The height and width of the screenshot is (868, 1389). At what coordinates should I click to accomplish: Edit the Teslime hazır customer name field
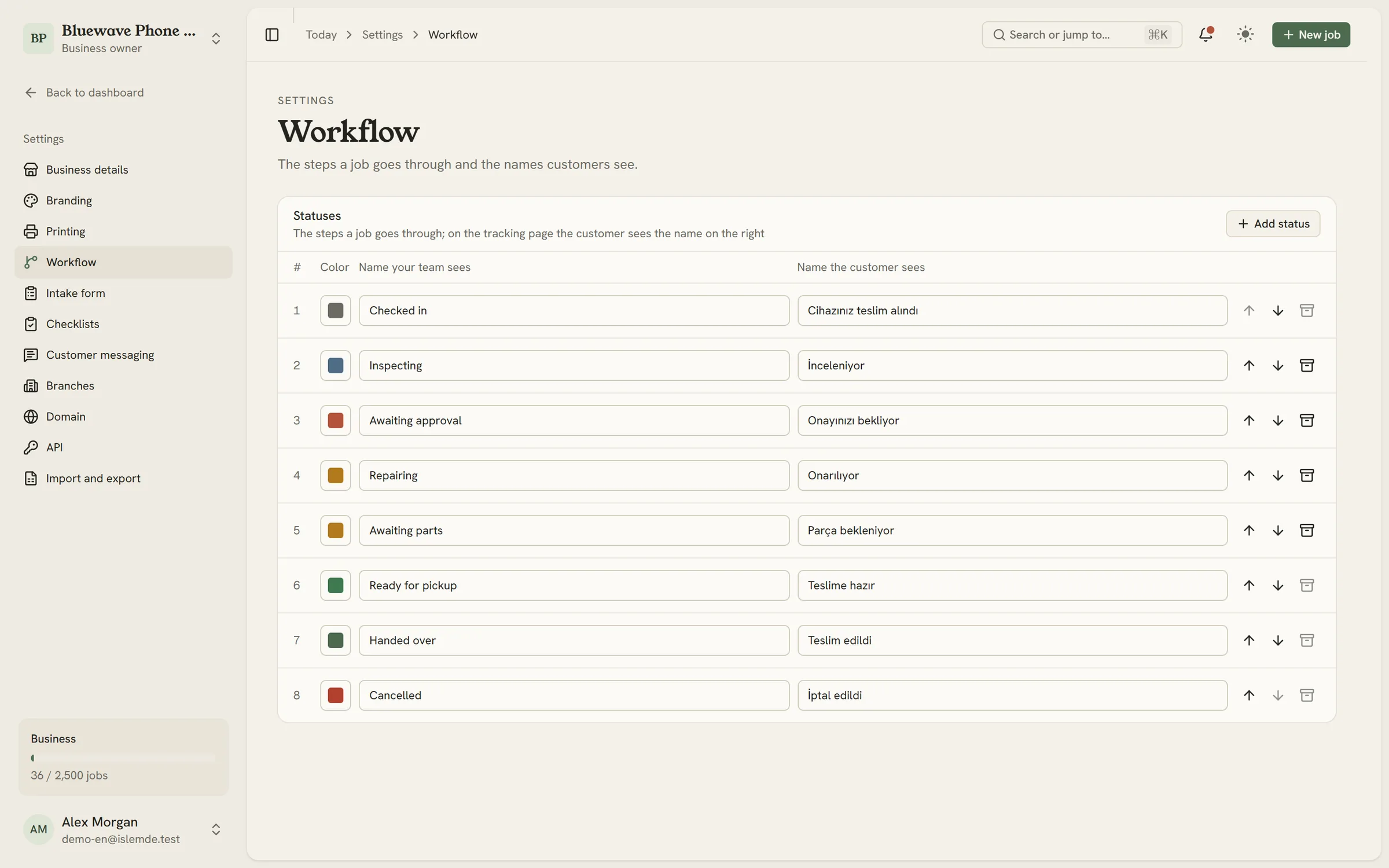pos(1012,586)
